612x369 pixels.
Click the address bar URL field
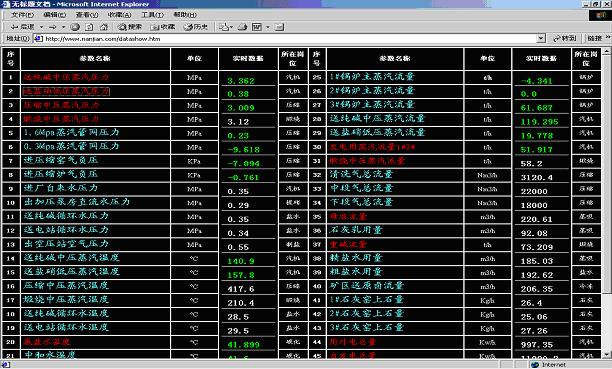click(x=290, y=39)
